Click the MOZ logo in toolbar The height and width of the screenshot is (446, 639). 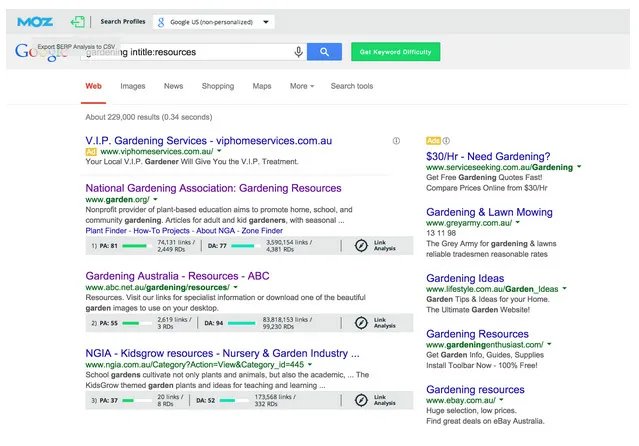pyautogui.click(x=34, y=21)
